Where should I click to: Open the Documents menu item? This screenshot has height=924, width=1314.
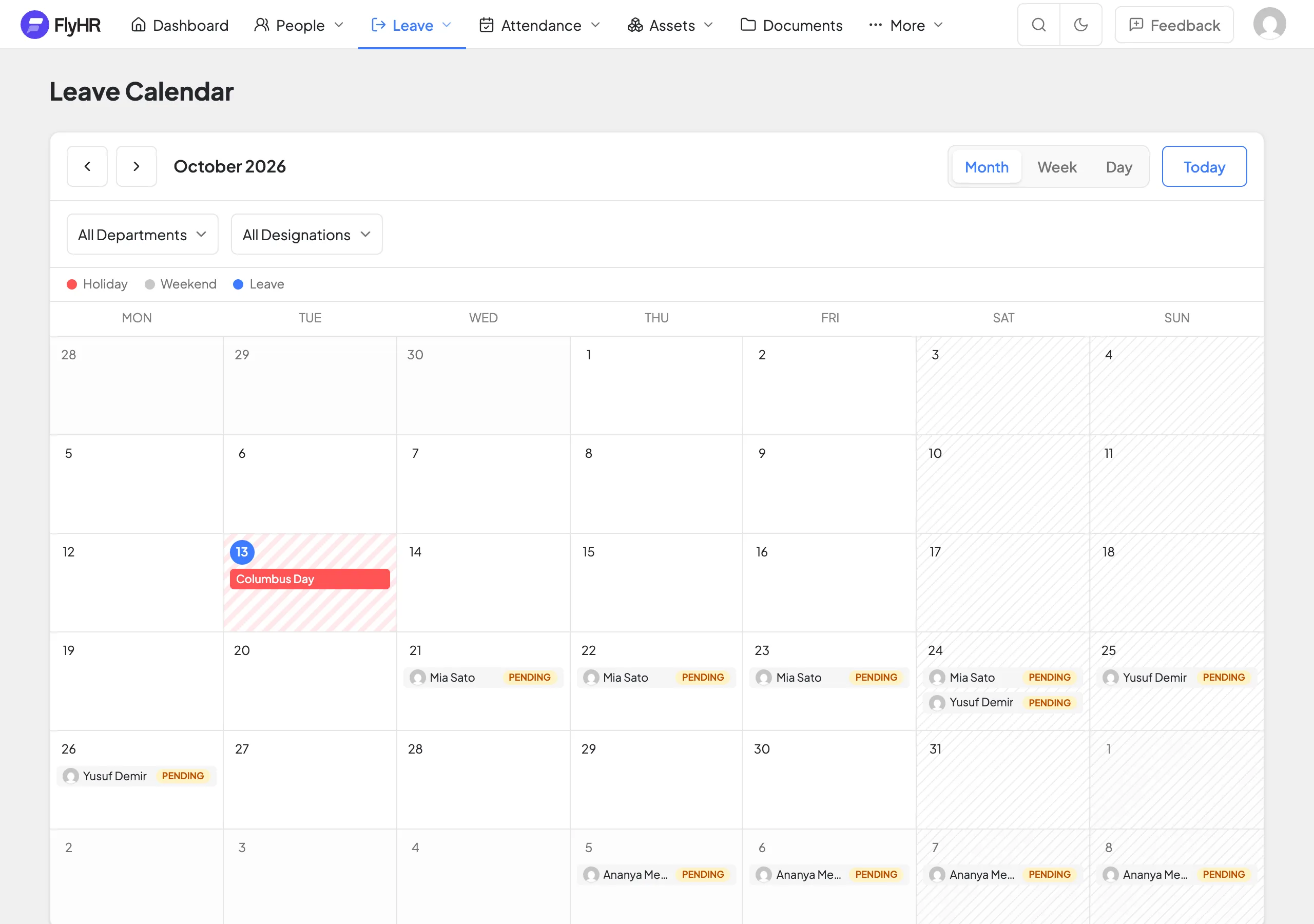point(791,25)
